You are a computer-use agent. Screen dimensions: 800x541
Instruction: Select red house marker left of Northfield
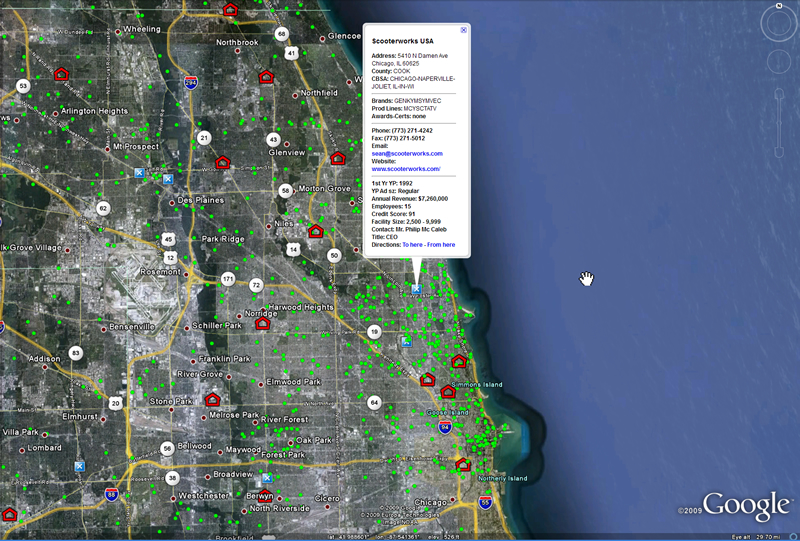(266, 77)
